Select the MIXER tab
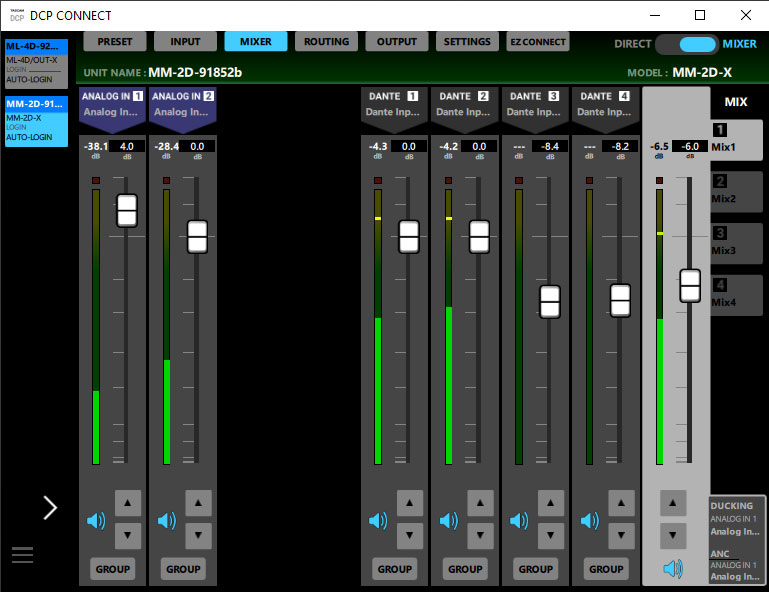The height and width of the screenshot is (592, 769). [256, 42]
